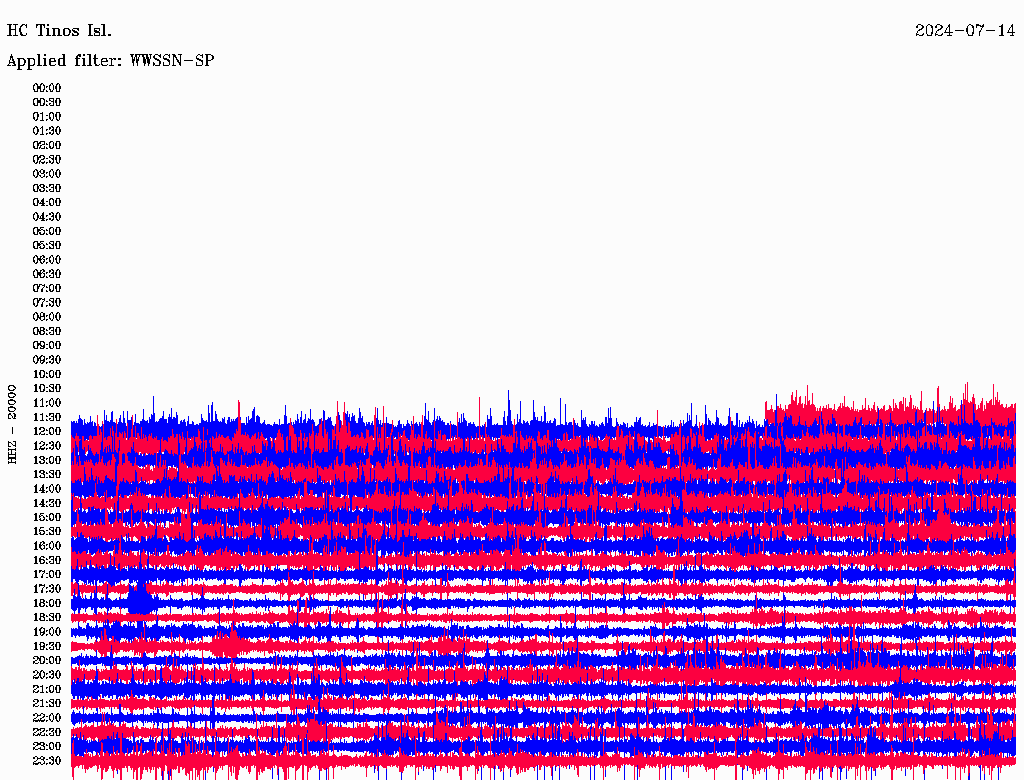
Task: Click the 08:30 time label
Action: 47,331
